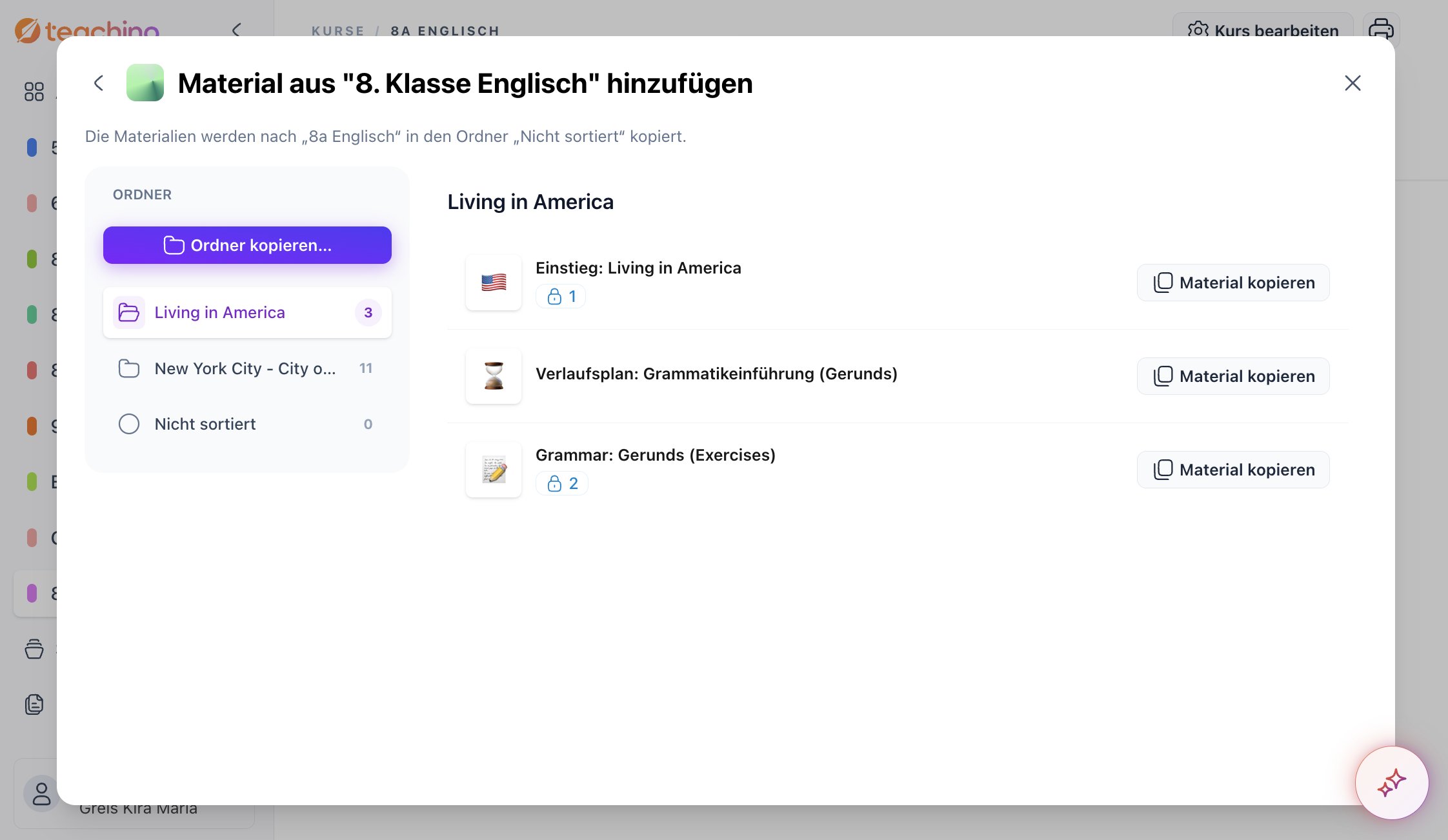Select the Living in America folder
1448x840 pixels.
[247, 313]
